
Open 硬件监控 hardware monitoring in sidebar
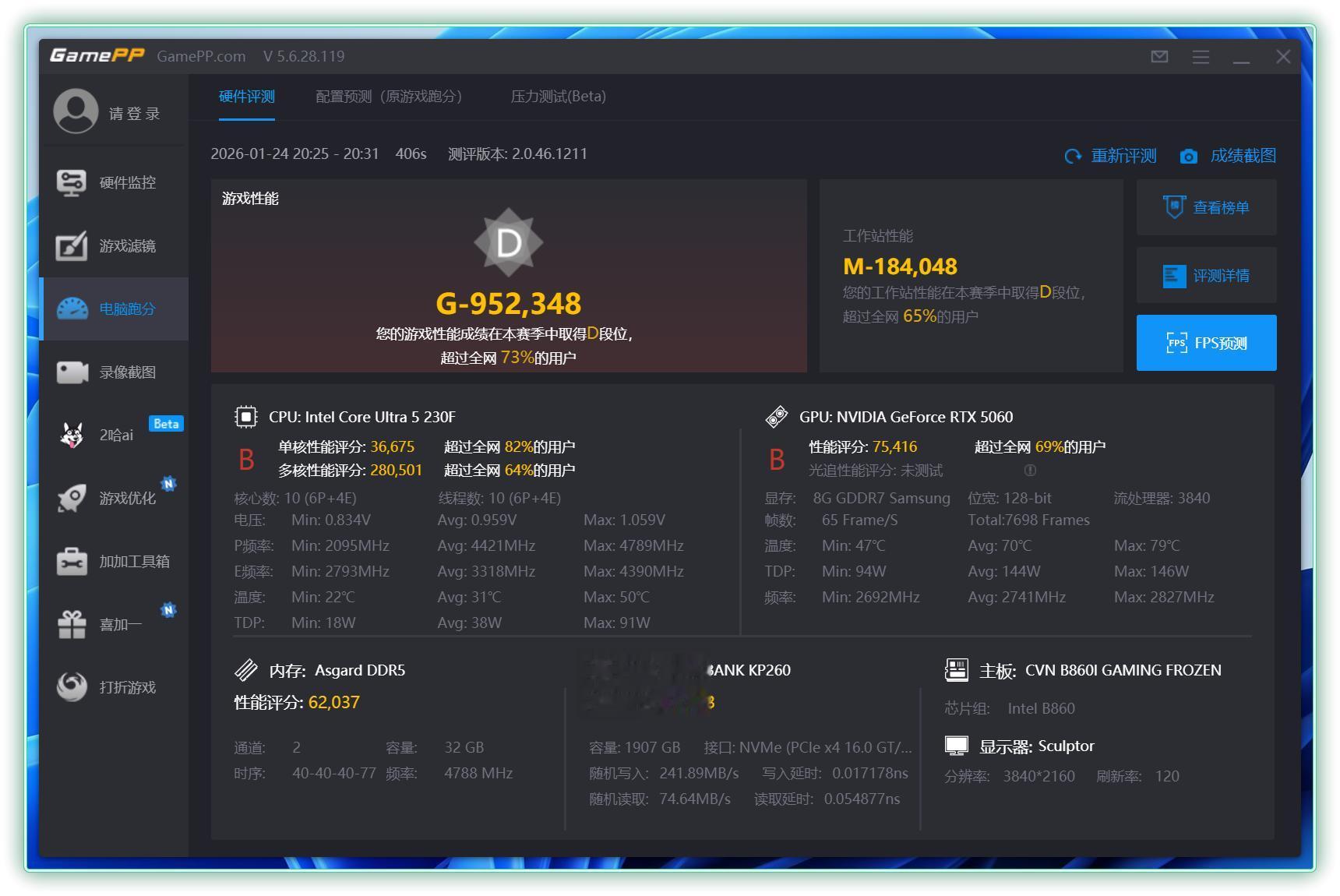(114, 182)
